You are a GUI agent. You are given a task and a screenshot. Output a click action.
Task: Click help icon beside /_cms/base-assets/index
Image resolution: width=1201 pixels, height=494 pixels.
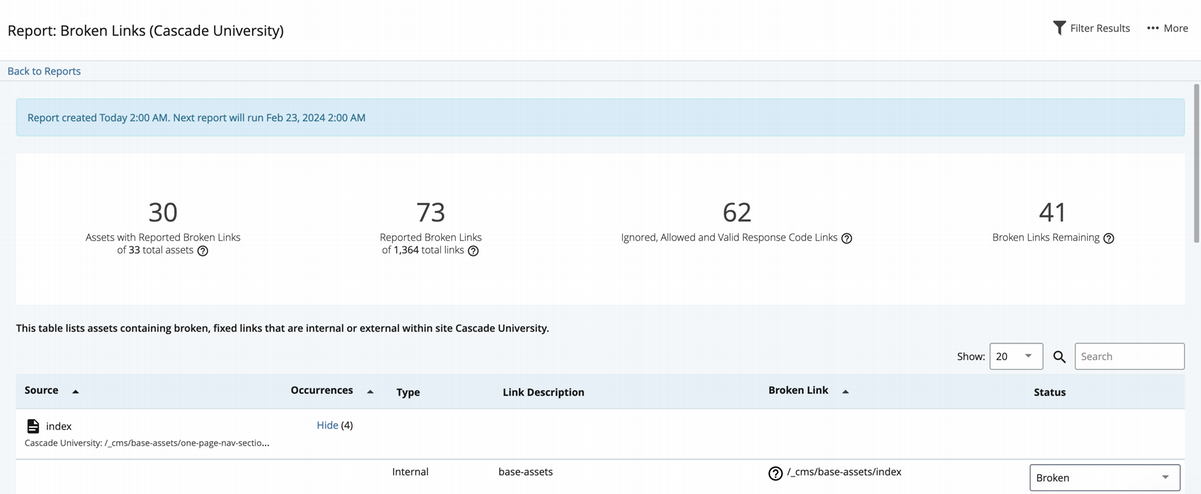(x=775, y=473)
